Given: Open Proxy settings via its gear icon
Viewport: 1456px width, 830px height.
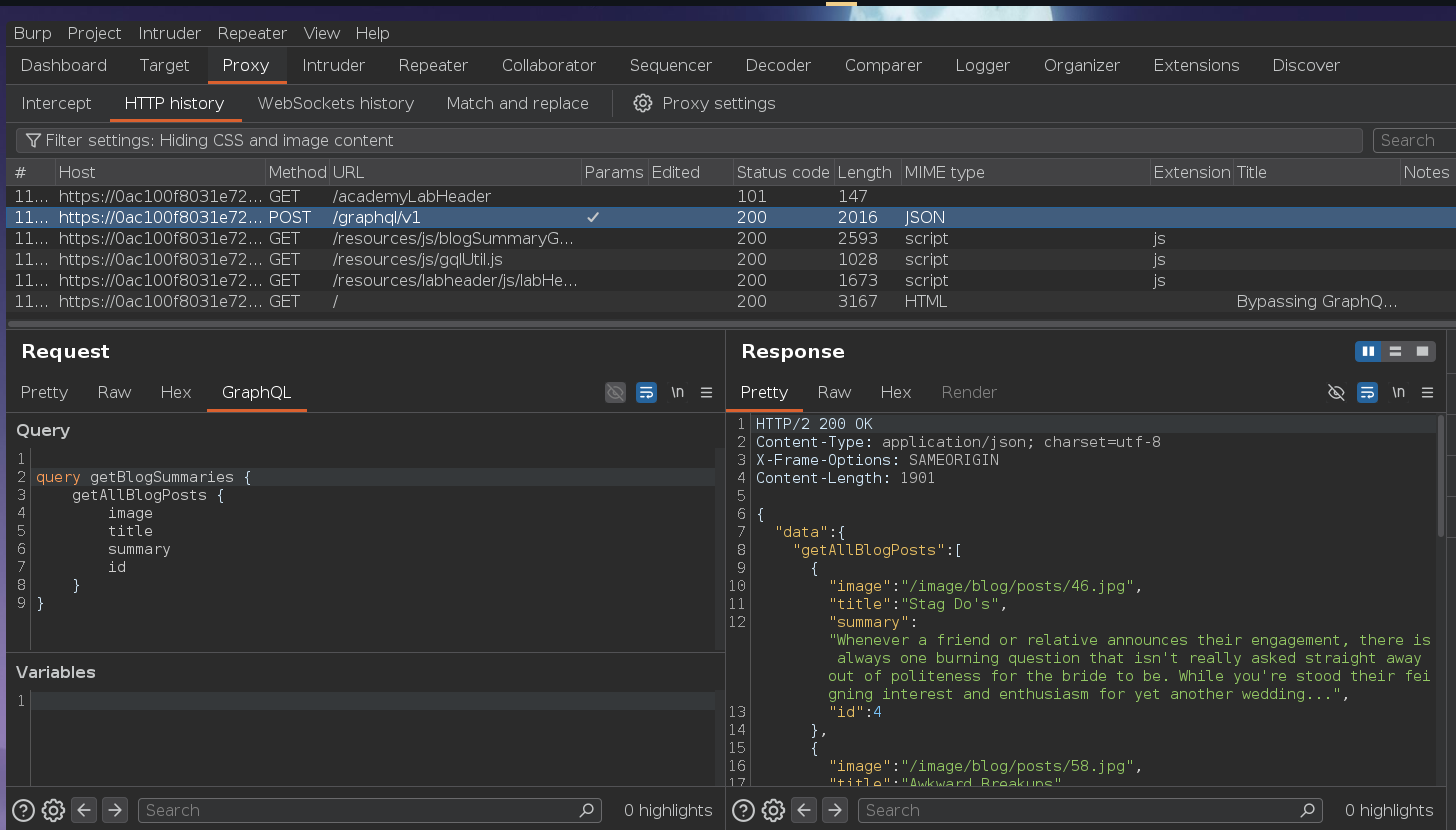Looking at the screenshot, I should tap(643, 103).
